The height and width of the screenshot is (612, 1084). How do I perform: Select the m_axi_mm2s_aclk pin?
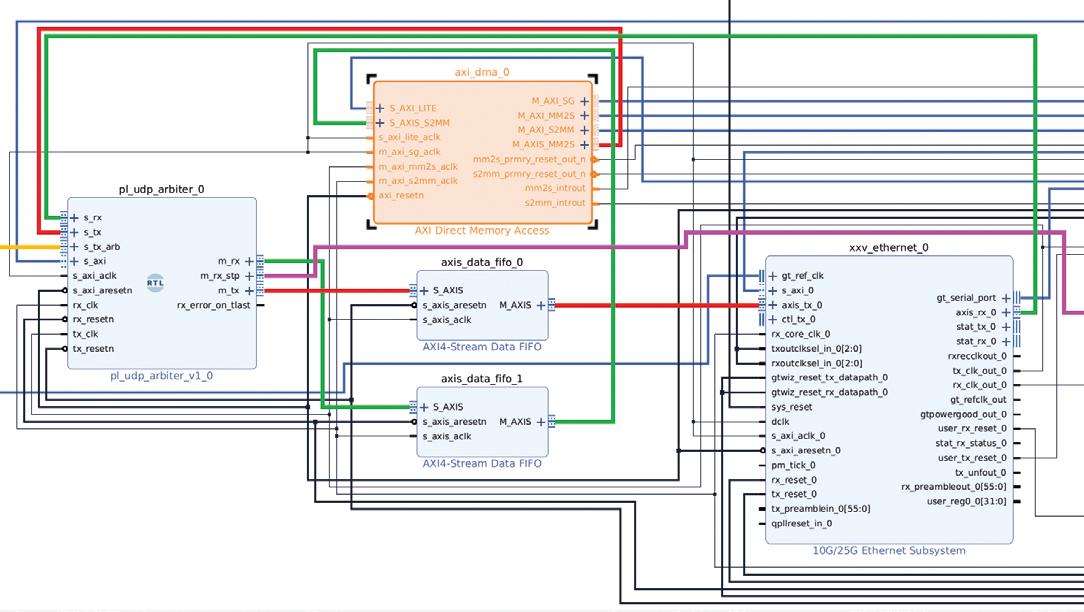click(x=418, y=167)
